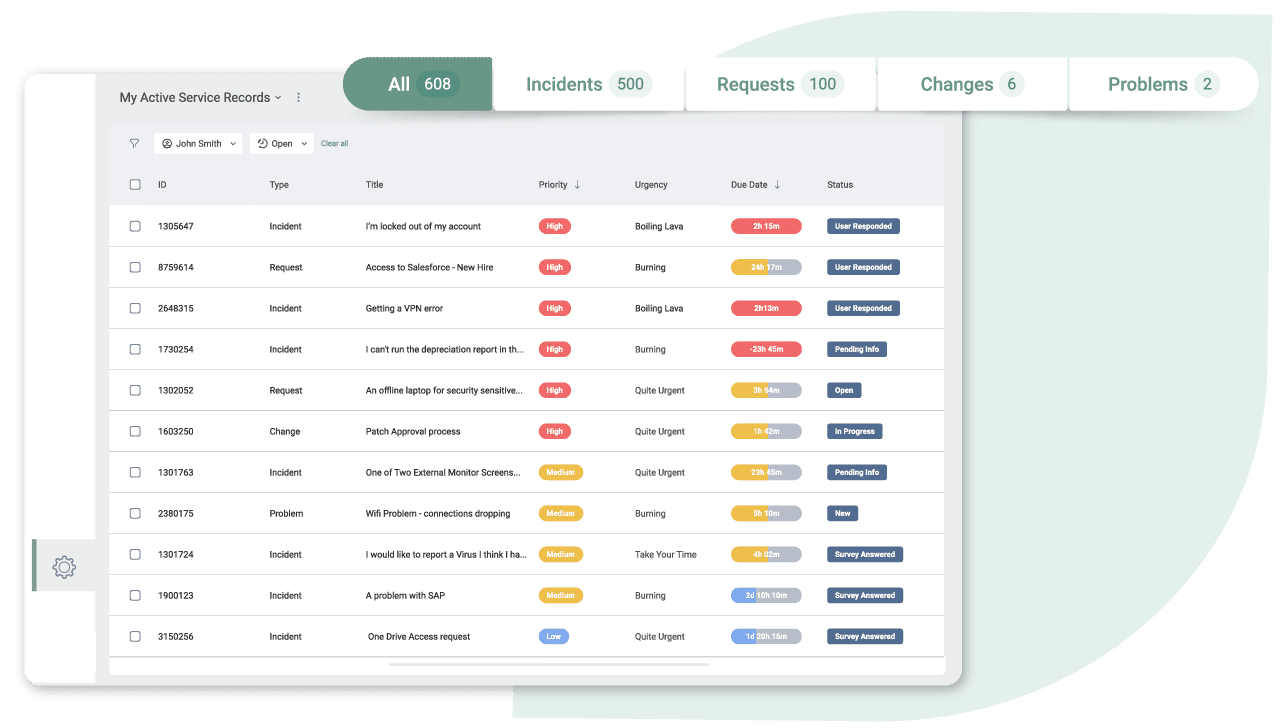Click User Responded status for record 8759614

[x=863, y=267]
